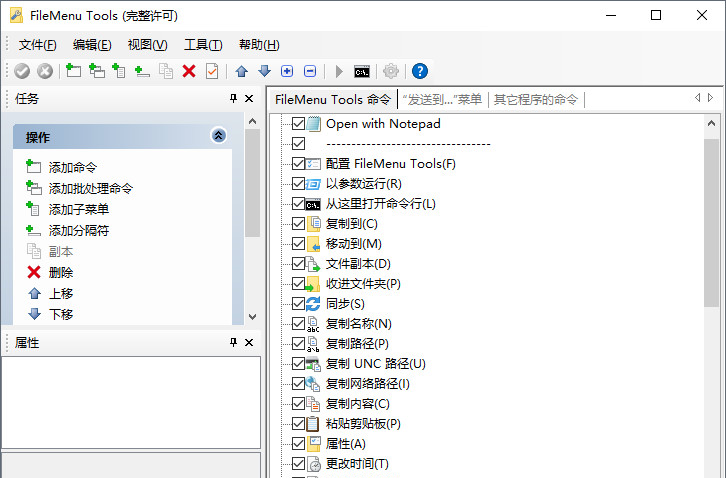Screen dimensions: 726x497
Task: Click the play arrow toolbar icon
Action: click(339, 71)
